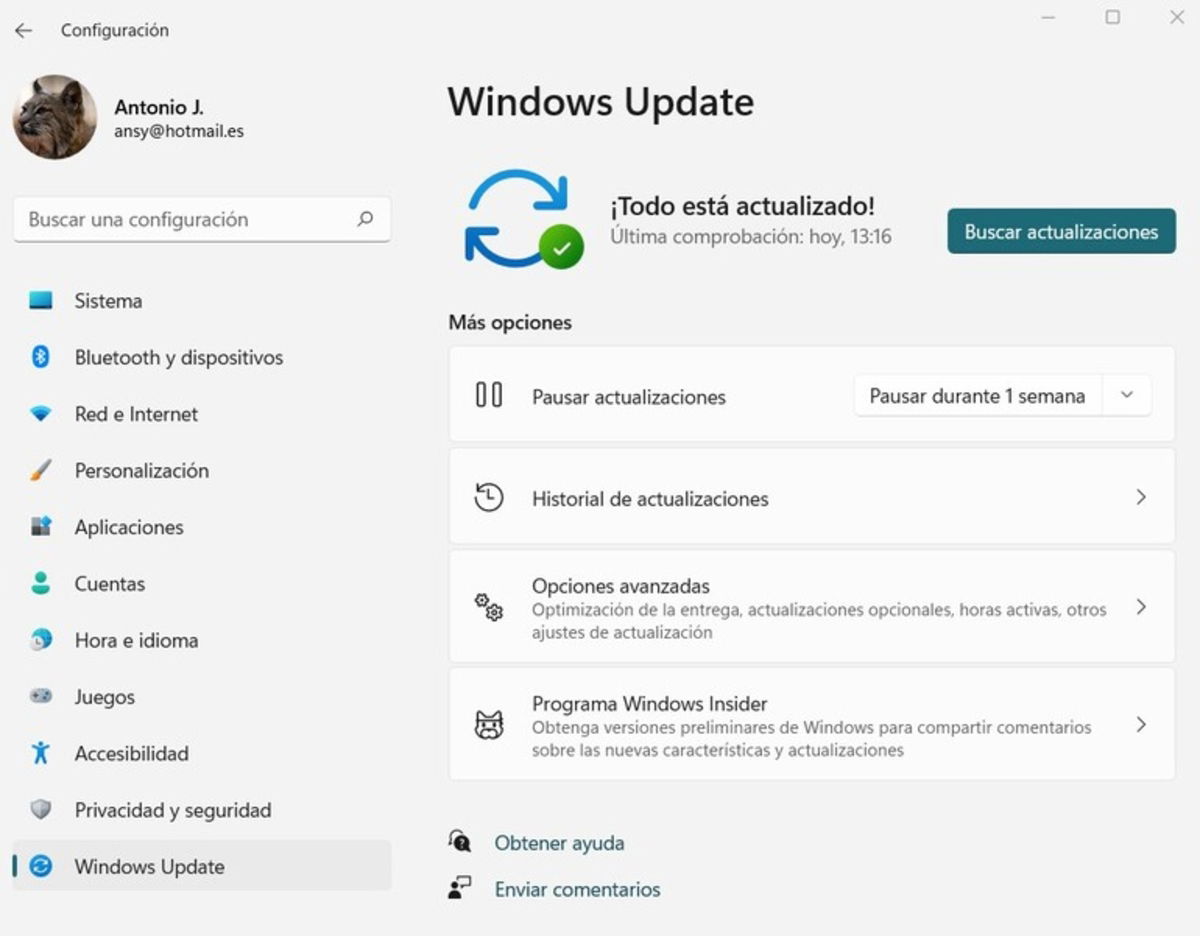1200x936 pixels.
Task: Click the Enviar comentarios icon
Action: (460, 888)
